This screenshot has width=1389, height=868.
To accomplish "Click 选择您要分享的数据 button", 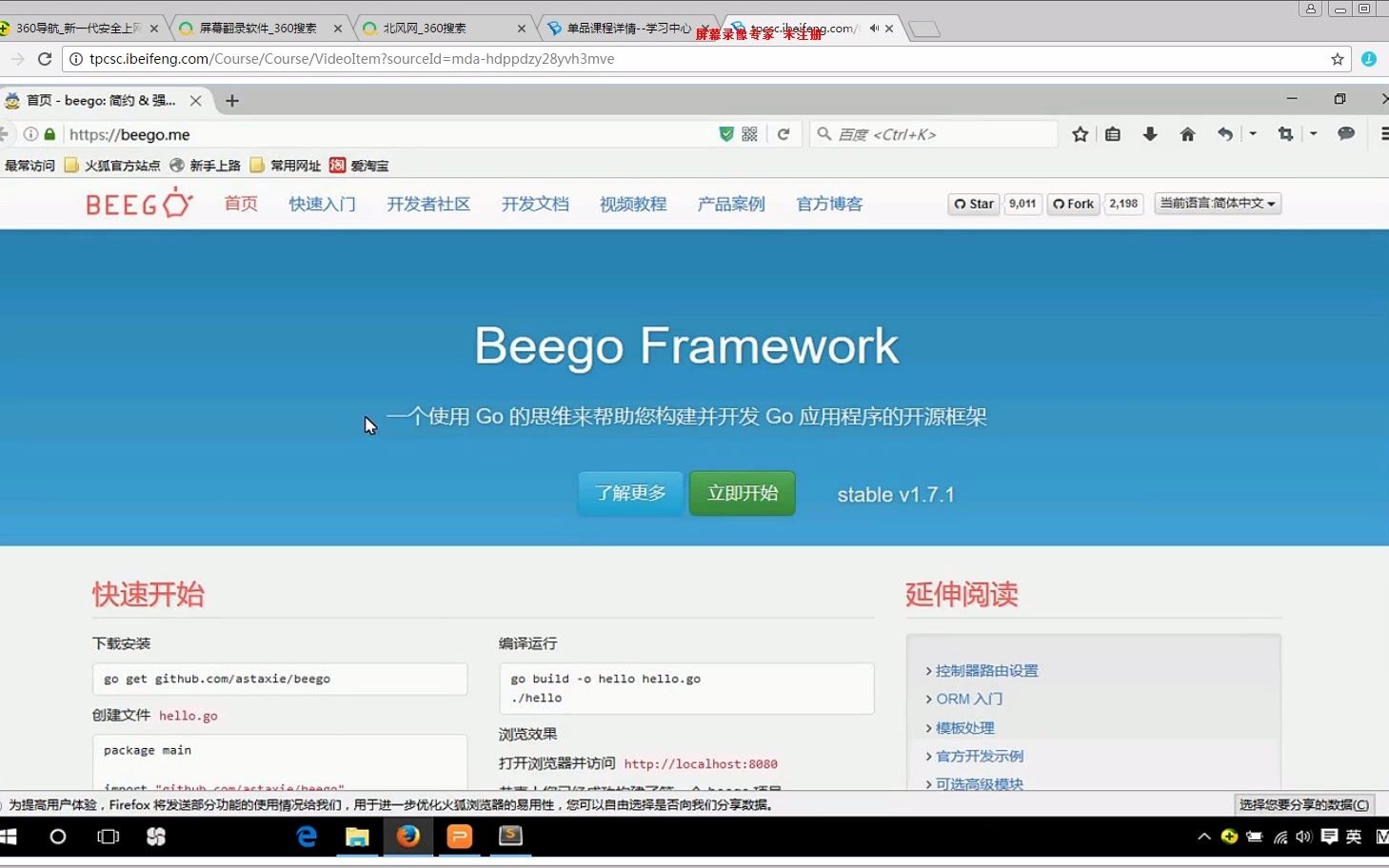I will 1303,804.
